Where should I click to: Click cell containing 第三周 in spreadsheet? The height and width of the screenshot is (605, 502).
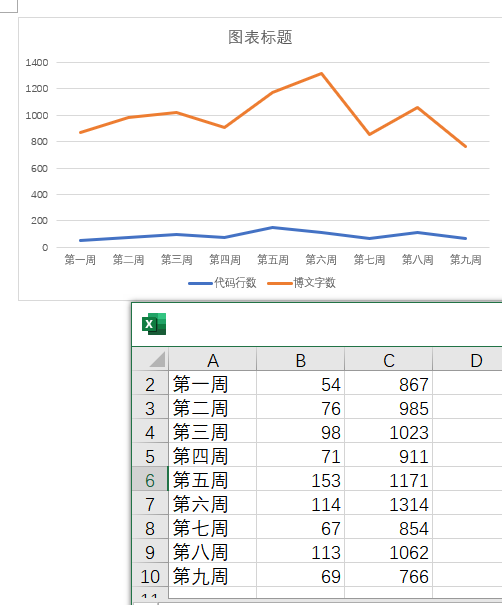pos(213,431)
